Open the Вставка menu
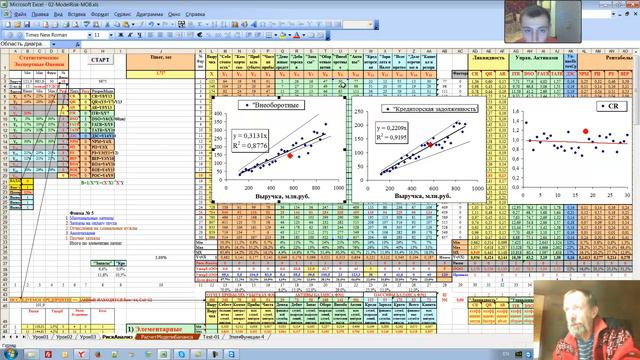Screen dimensions: 640x360 point(77,14)
